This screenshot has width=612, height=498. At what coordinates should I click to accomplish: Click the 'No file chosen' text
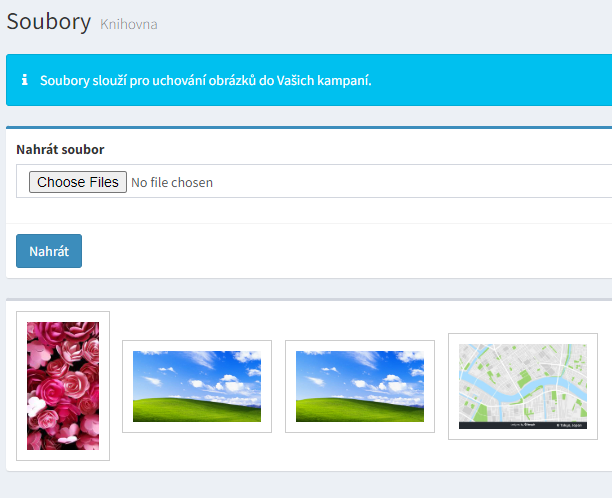172,182
